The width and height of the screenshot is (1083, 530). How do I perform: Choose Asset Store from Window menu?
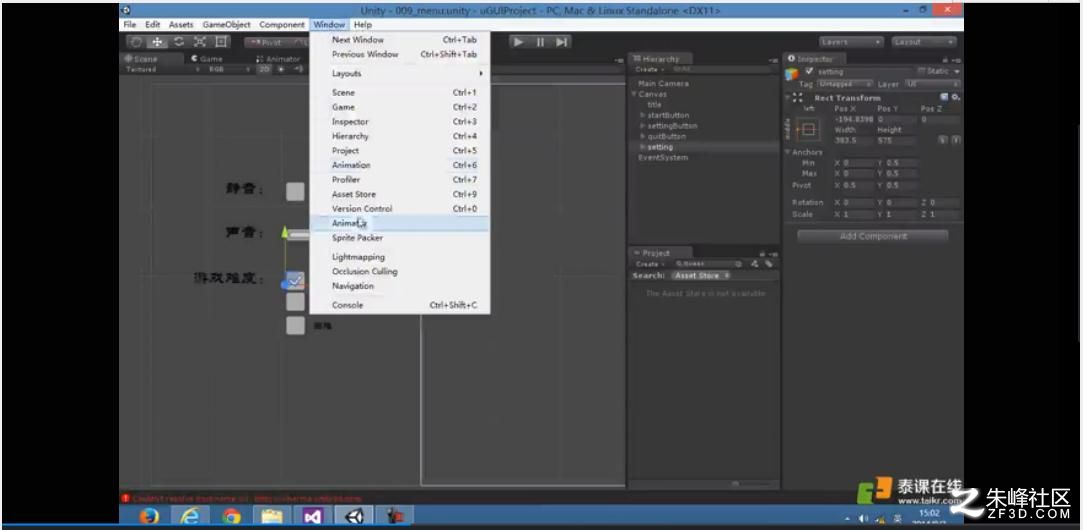[x=400, y=194]
